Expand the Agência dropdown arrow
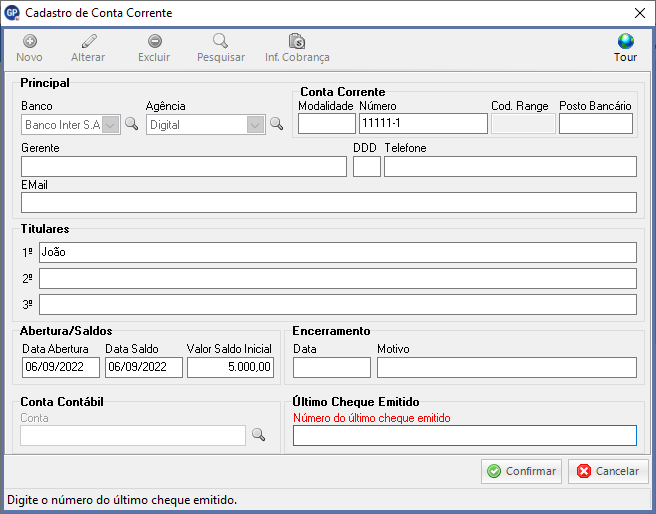 click(255, 125)
